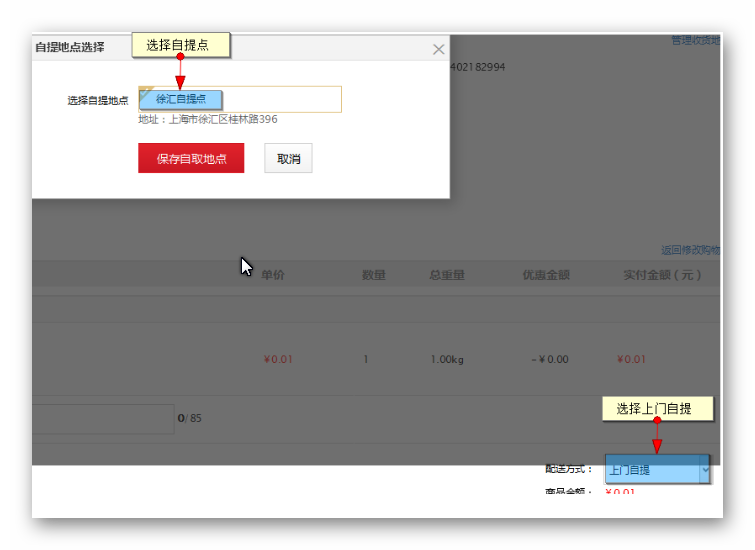Close the 自提地点选择 dialog
Viewport: 755px width, 550px height.
click(x=438, y=49)
